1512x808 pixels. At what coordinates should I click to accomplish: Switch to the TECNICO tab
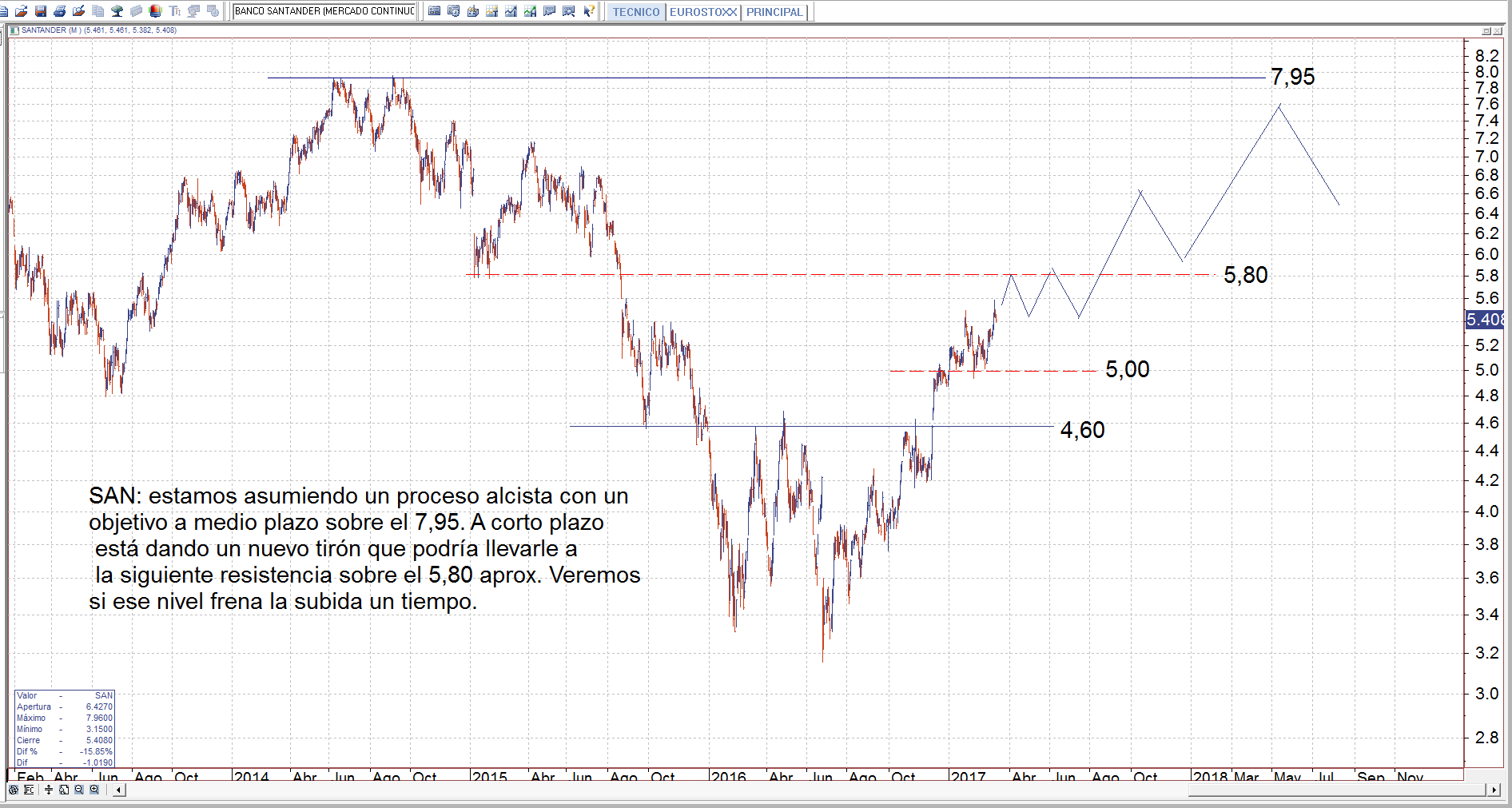[x=636, y=12]
